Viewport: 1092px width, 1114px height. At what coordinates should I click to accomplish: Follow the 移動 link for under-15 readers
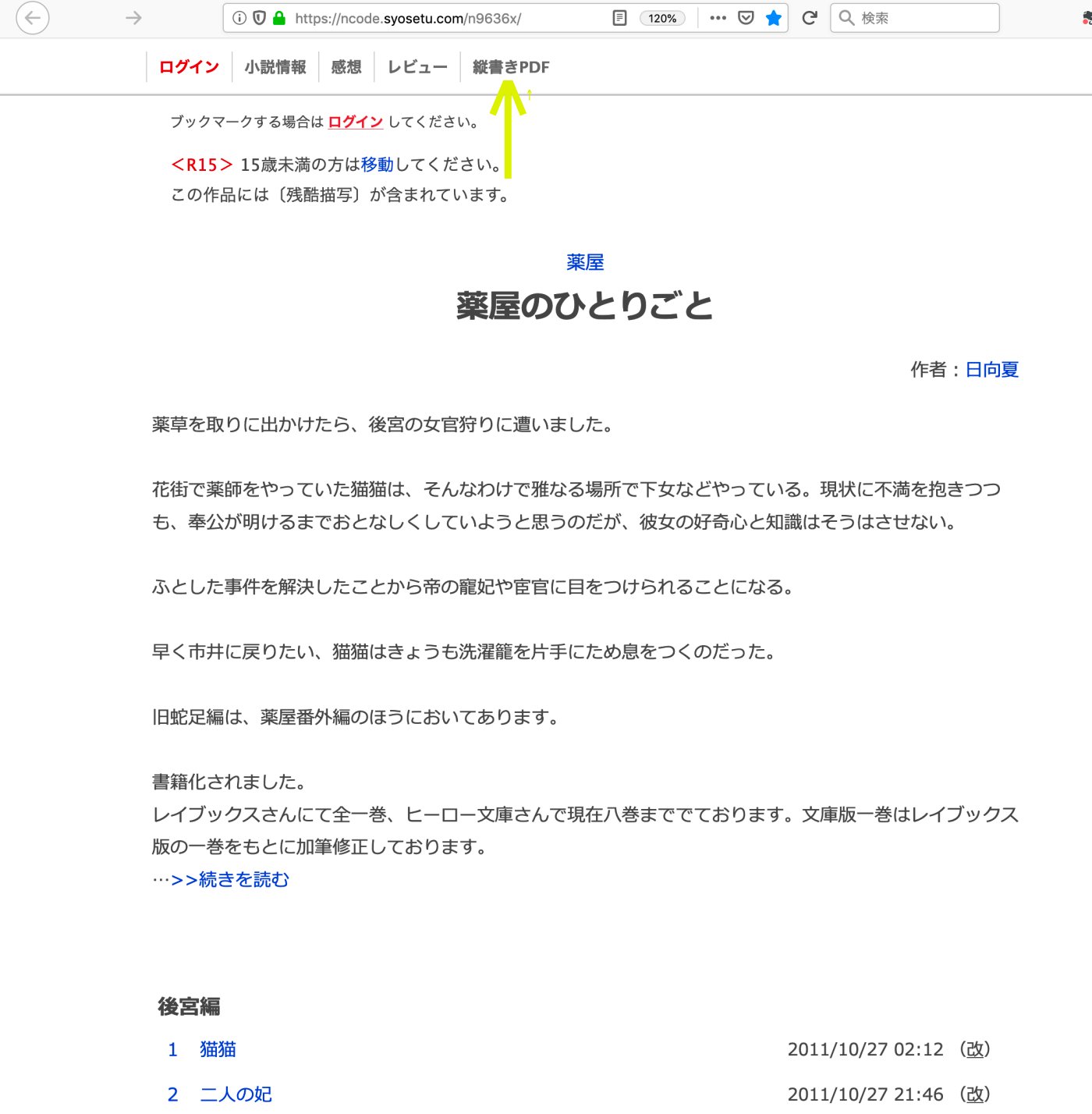[x=377, y=165]
